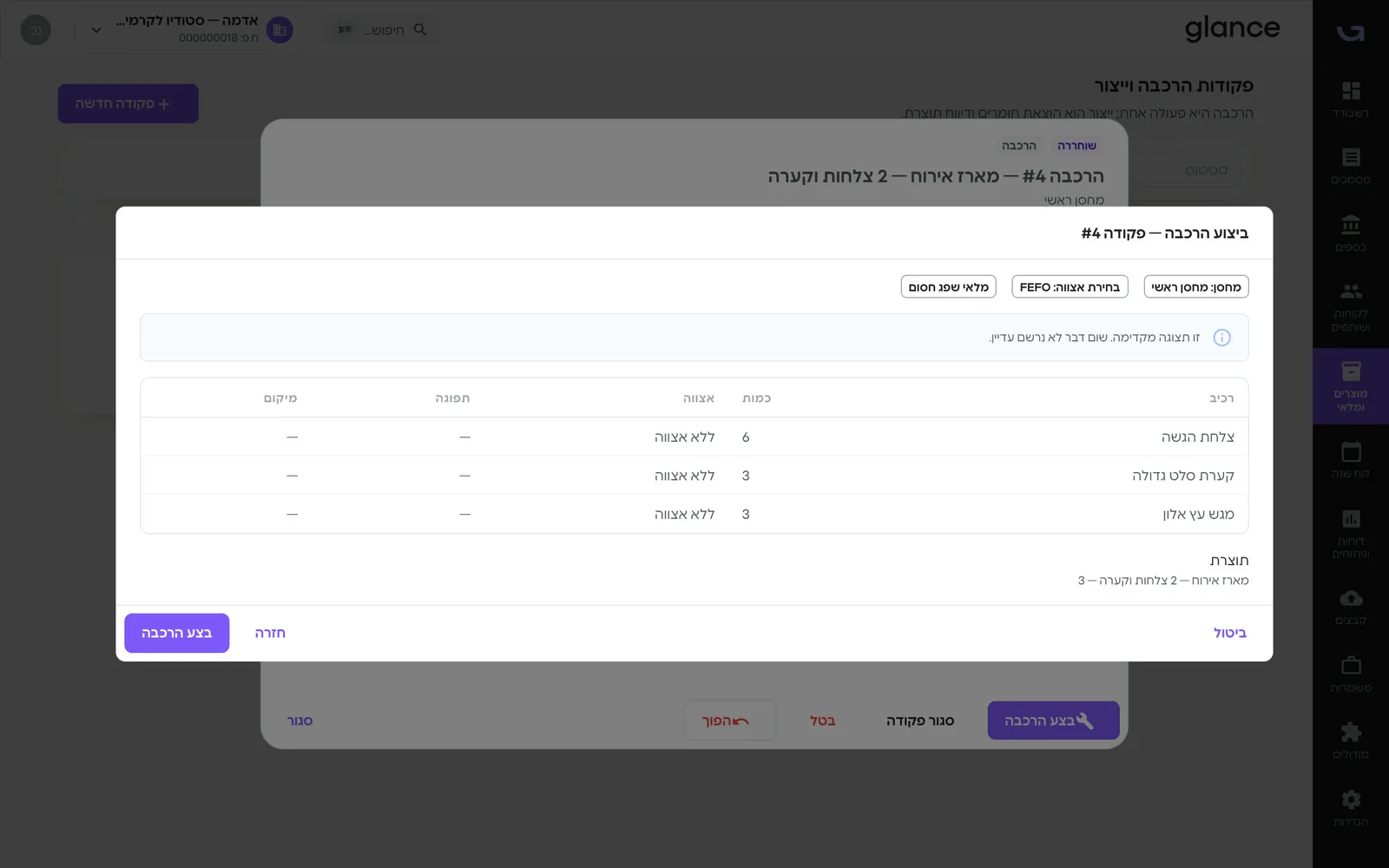
Task: Click the הרכבה type badge
Action: pyautogui.click(x=1019, y=146)
